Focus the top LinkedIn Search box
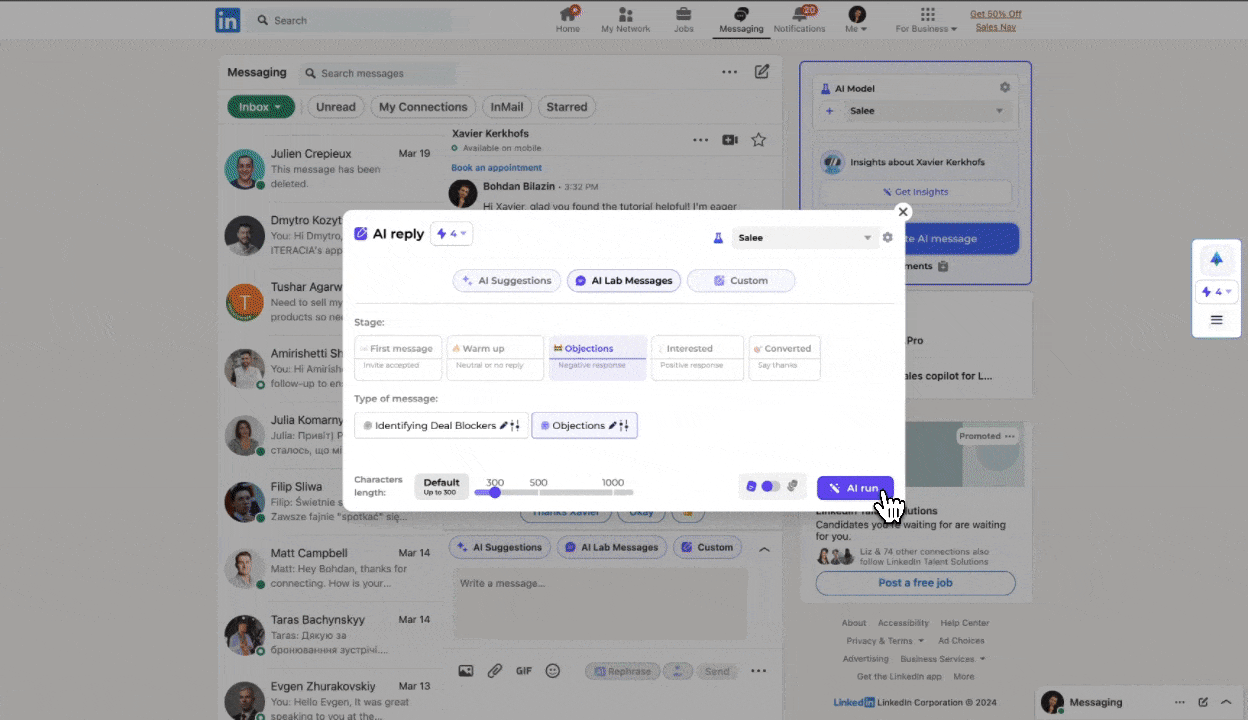Screen dimensions: 1248x720 (x=350, y=20)
